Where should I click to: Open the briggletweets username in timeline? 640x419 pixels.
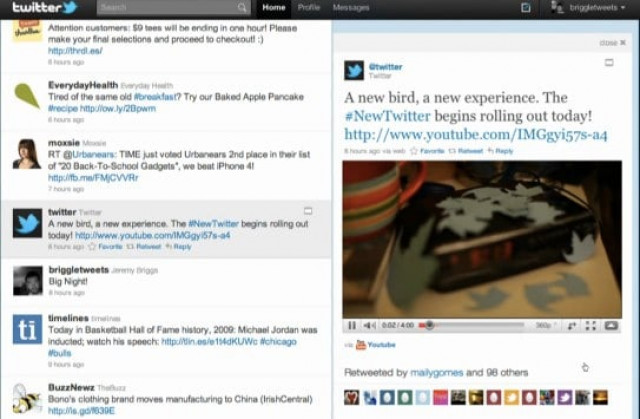click(x=78, y=270)
